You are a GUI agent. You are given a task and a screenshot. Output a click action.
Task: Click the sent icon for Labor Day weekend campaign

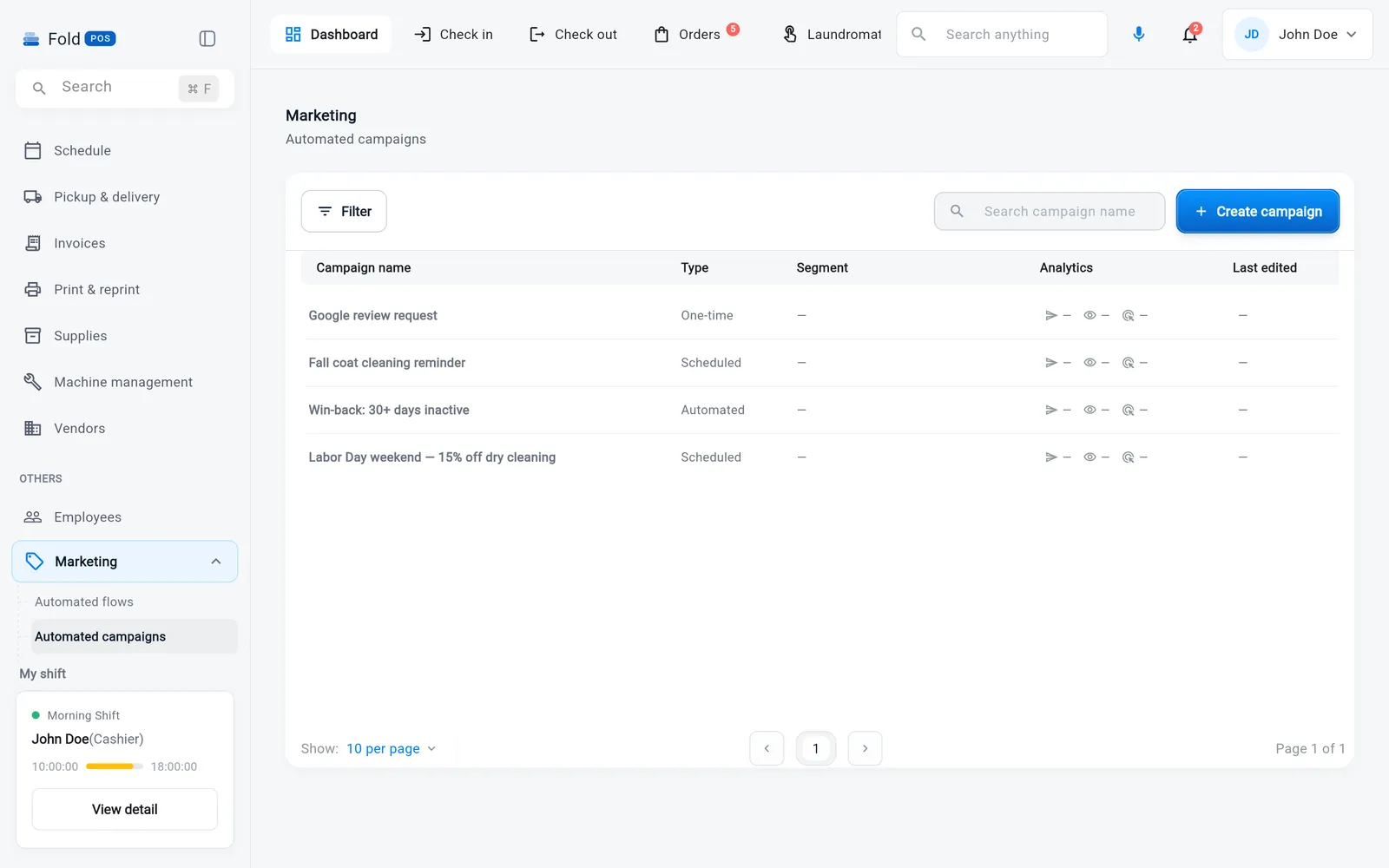point(1051,457)
